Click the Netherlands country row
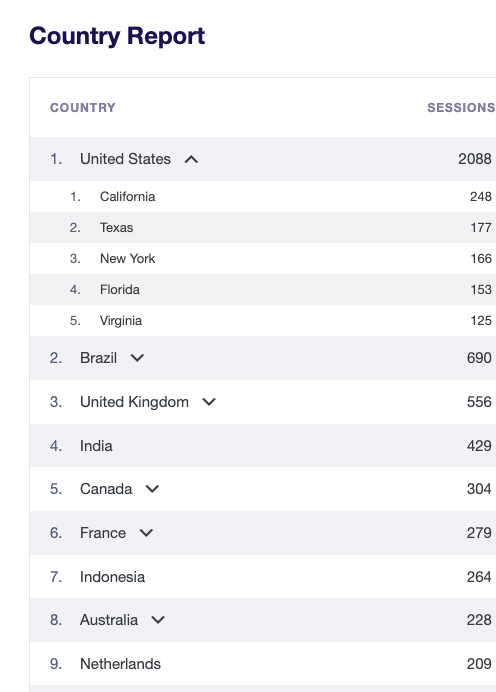 pos(263,664)
